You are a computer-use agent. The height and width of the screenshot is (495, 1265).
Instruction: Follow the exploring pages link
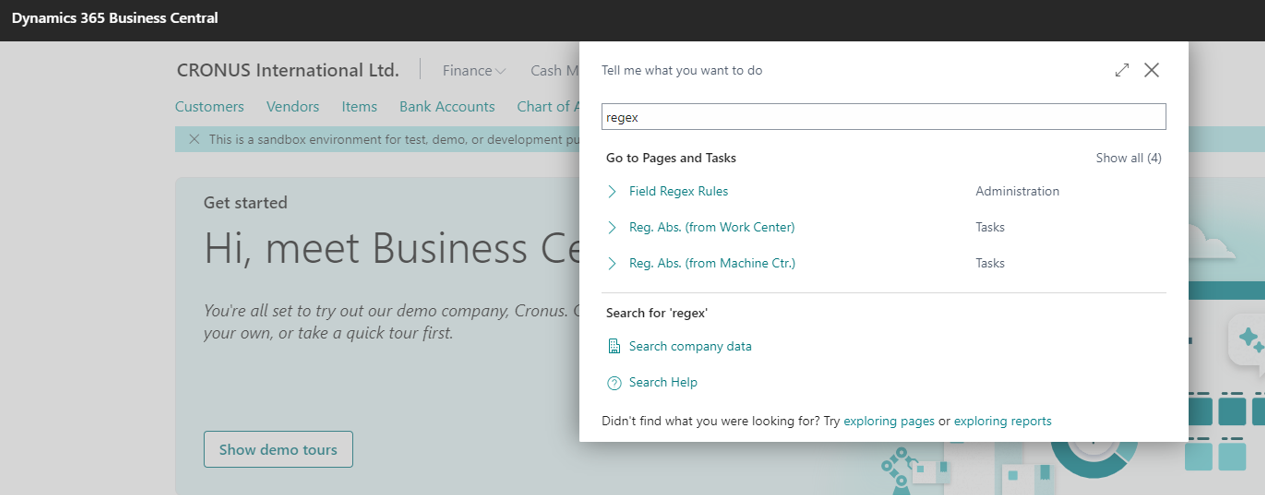pyautogui.click(x=888, y=421)
